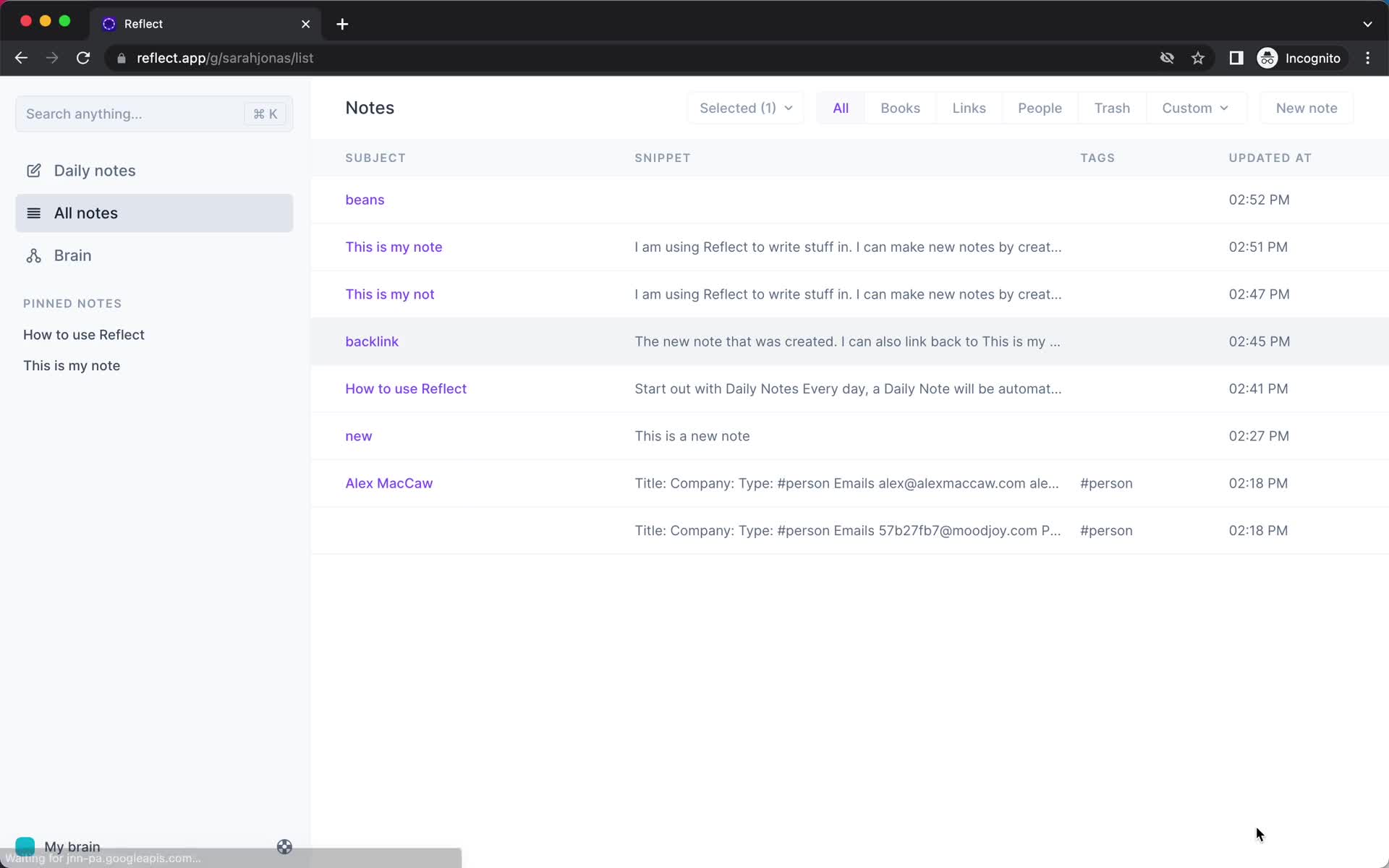Viewport: 1389px width, 868px height.
Task: Switch to the Links filter tab
Action: tap(969, 108)
